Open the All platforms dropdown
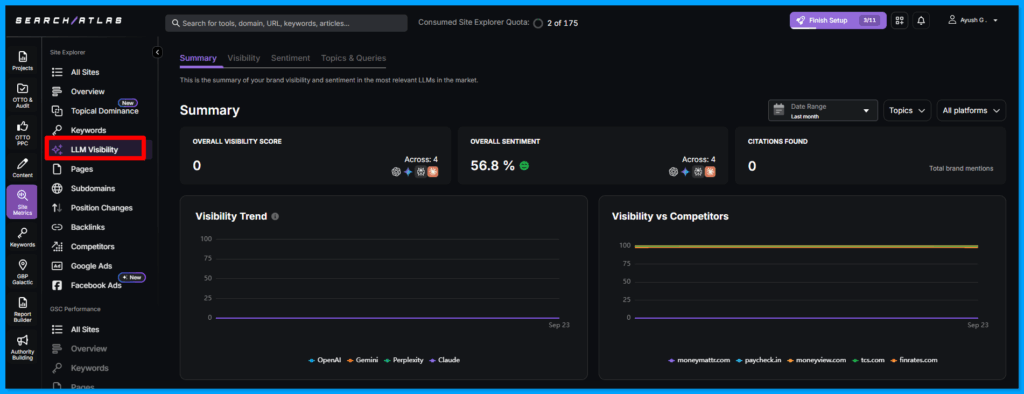 (x=971, y=110)
